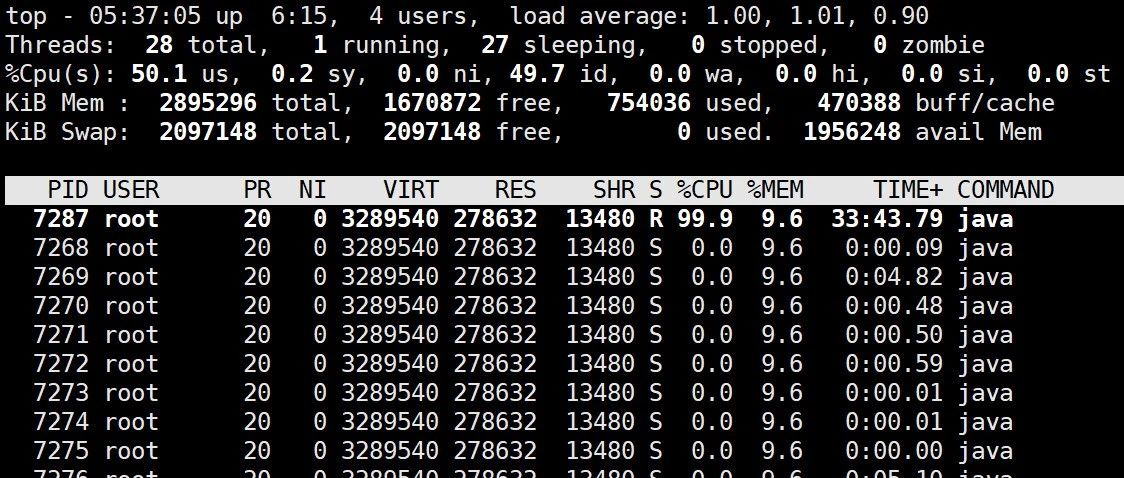1124x478 pixels.
Task: Click the %CPU column header
Action: pyautogui.click(x=705, y=190)
